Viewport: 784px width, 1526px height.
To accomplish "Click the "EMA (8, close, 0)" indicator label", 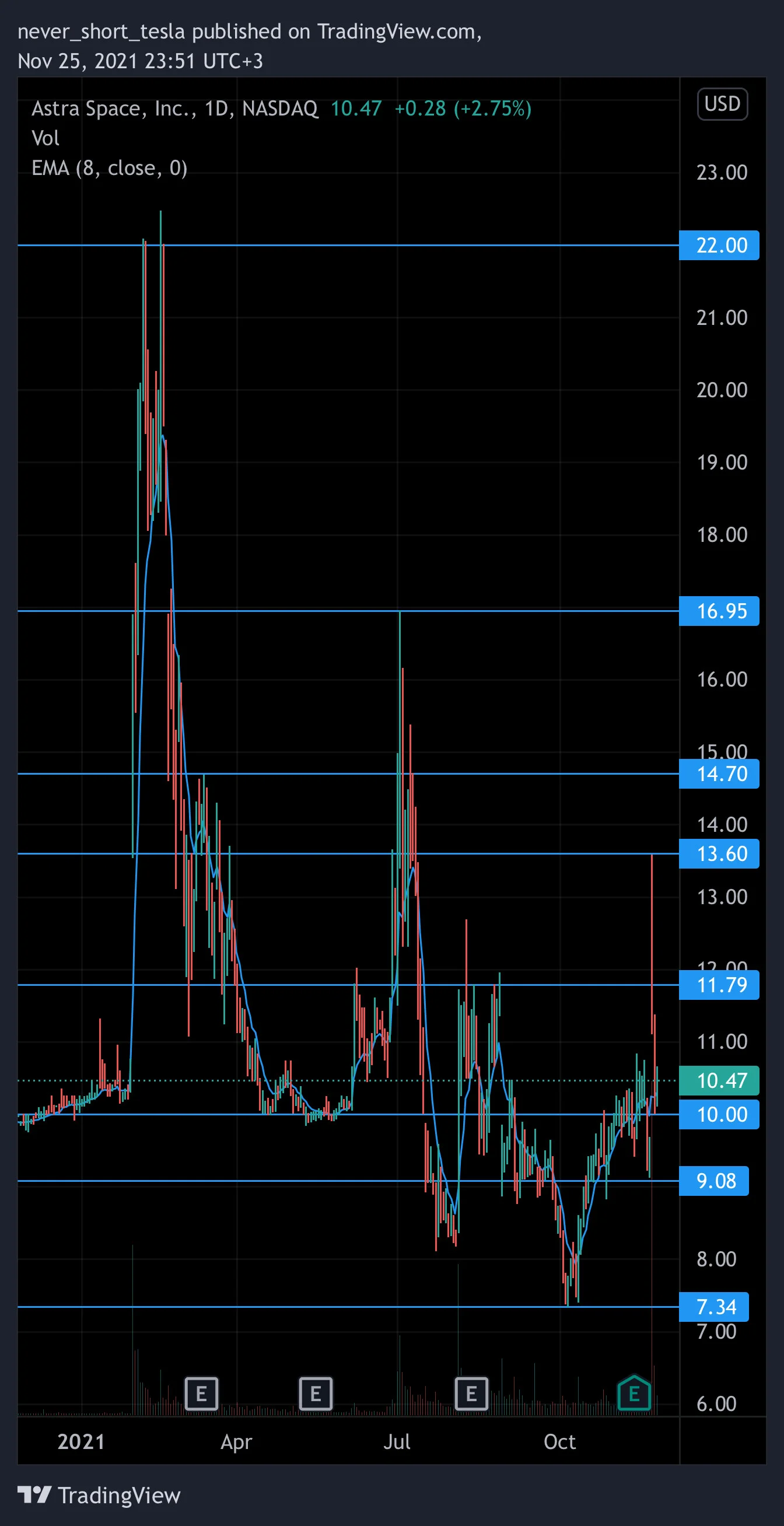I will click(110, 168).
